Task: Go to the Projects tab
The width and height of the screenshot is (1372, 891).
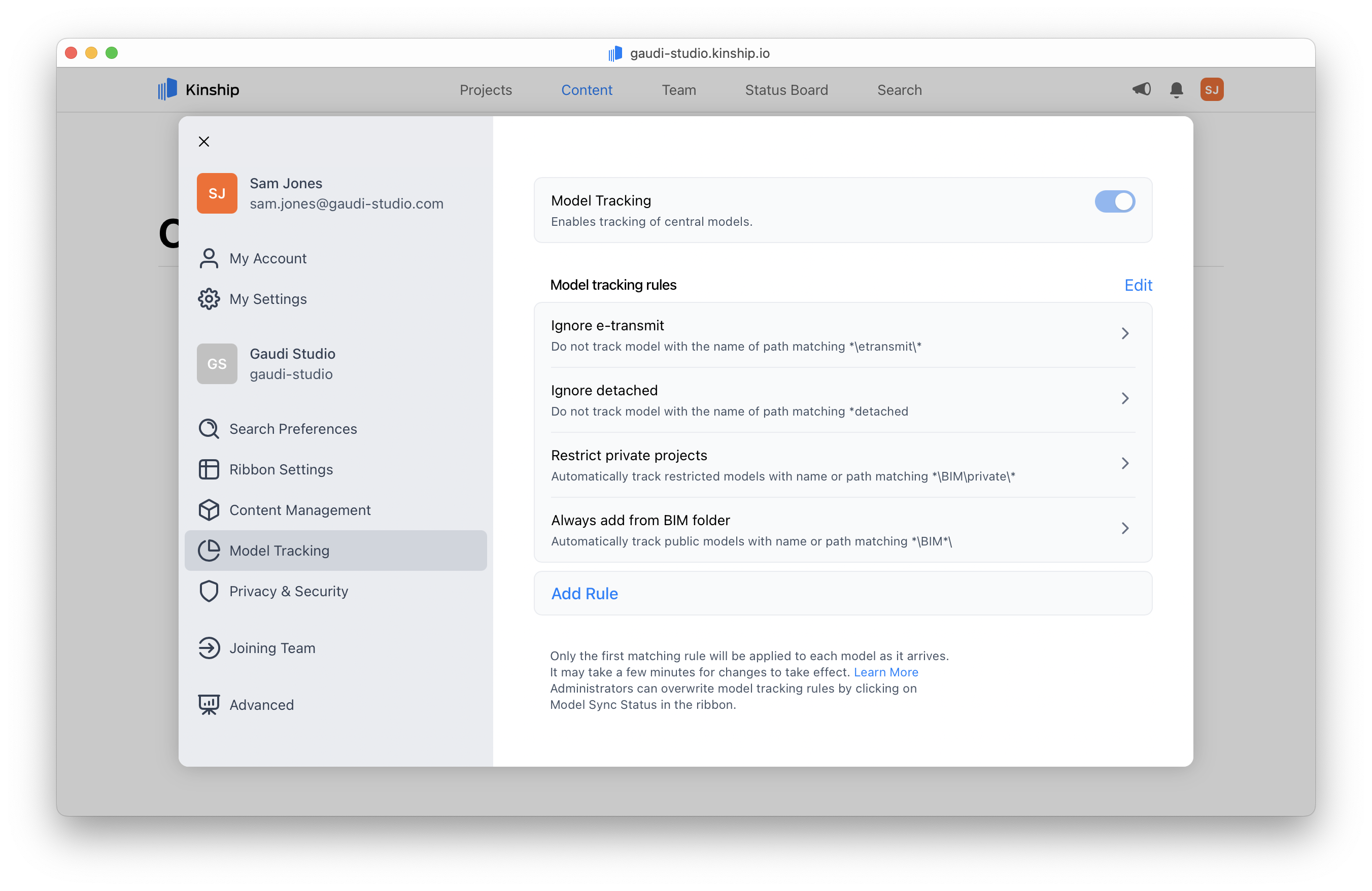Action: [486, 90]
